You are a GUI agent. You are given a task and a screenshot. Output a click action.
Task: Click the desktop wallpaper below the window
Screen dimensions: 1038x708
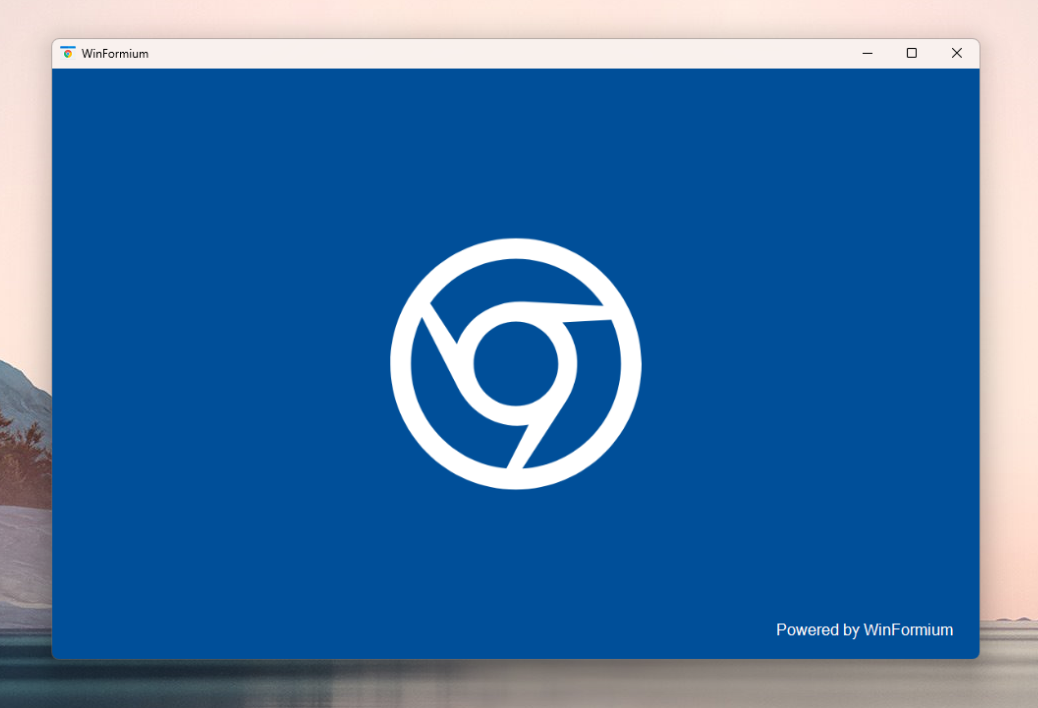pos(500,685)
